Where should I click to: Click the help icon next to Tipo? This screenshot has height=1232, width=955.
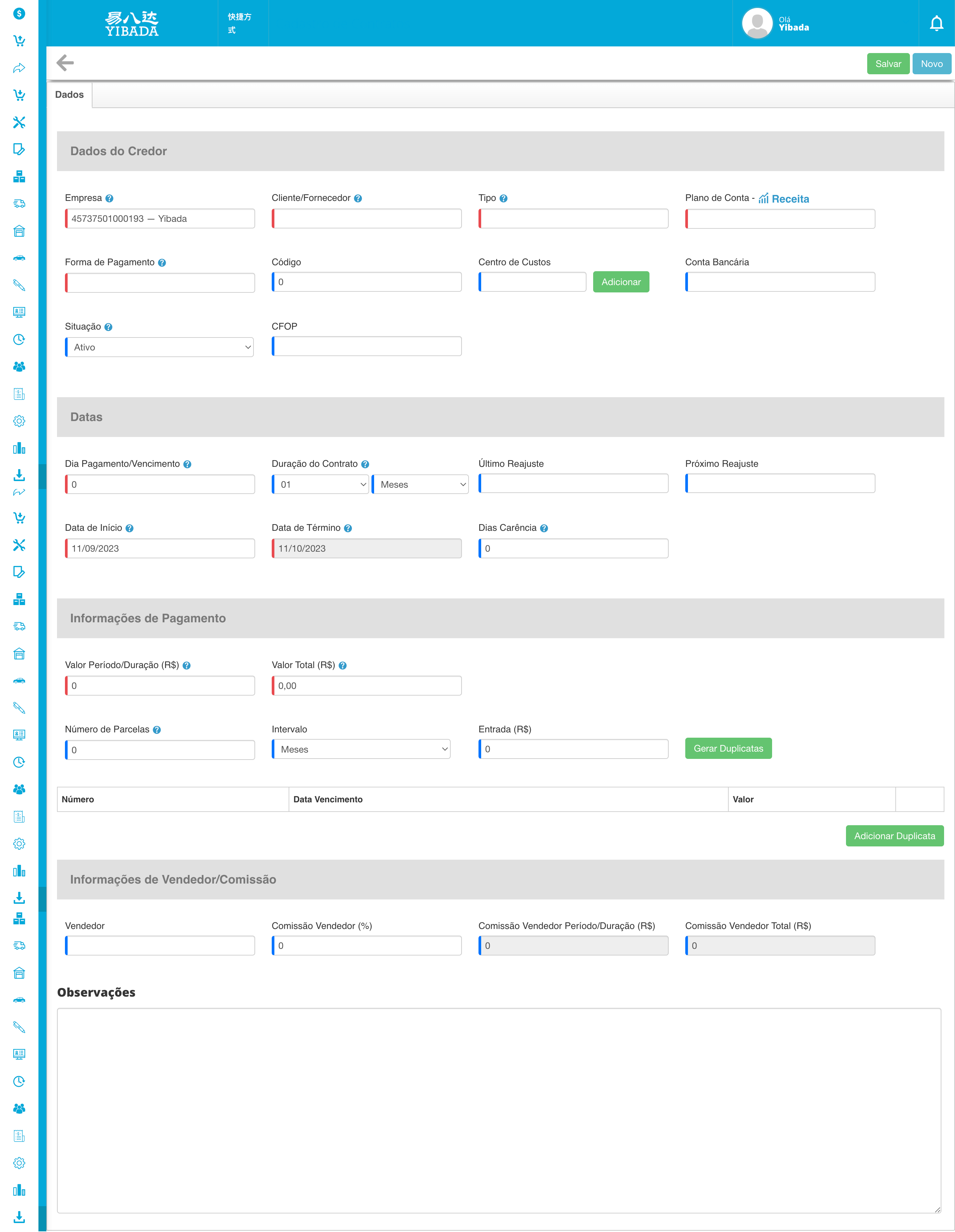503,199
